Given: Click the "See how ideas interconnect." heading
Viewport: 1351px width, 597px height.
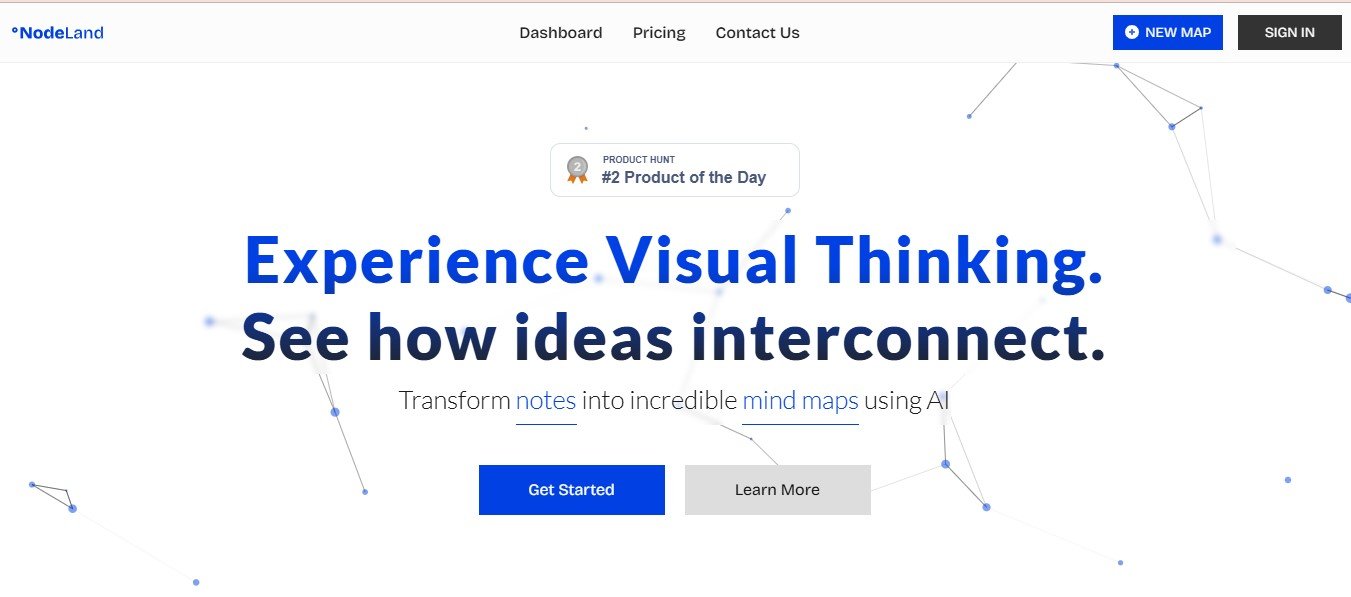Looking at the screenshot, I should click(x=673, y=338).
